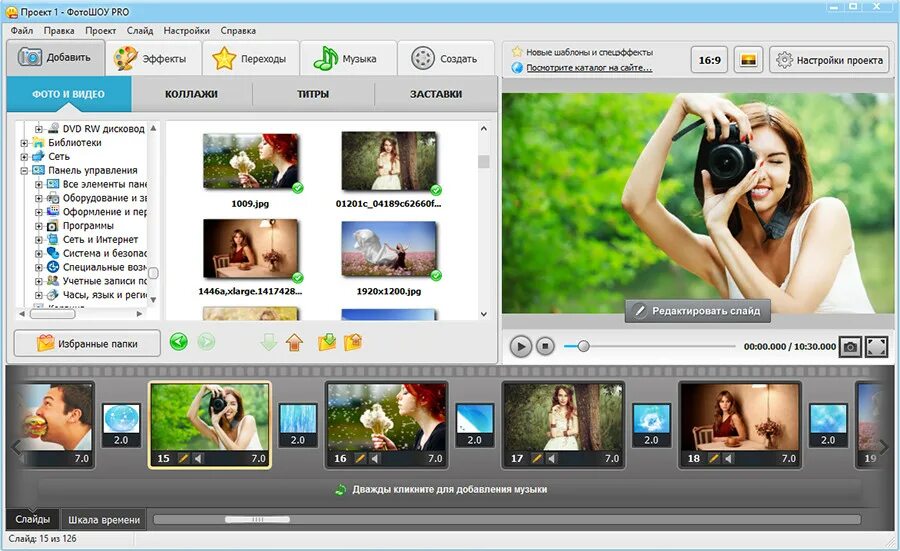Screen dimensions: 900x551
Task: Switch to the КОЛЛАЖИ sub-tab
Action: click(191, 94)
